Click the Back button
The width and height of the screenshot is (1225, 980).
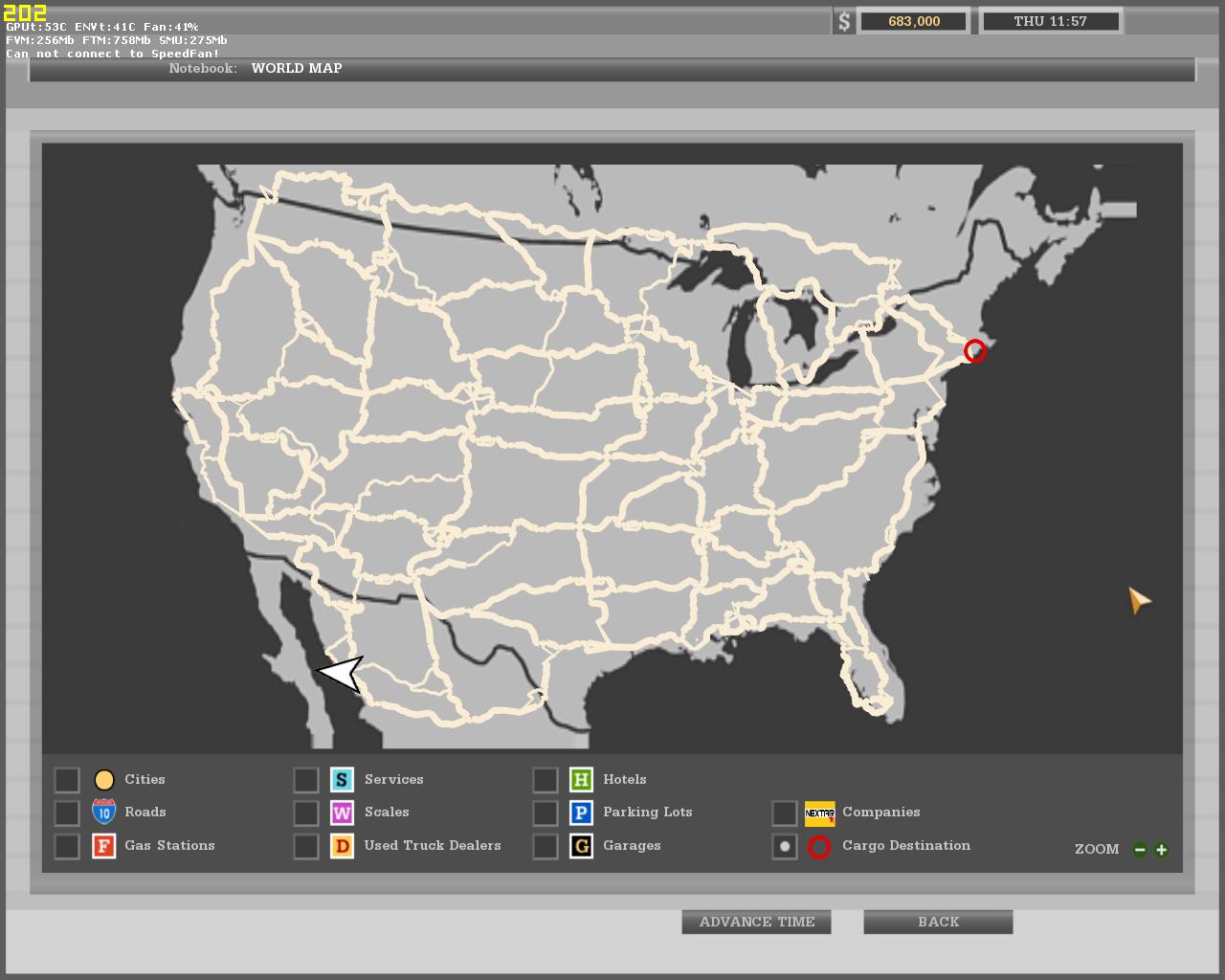click(x=938, y=922)
